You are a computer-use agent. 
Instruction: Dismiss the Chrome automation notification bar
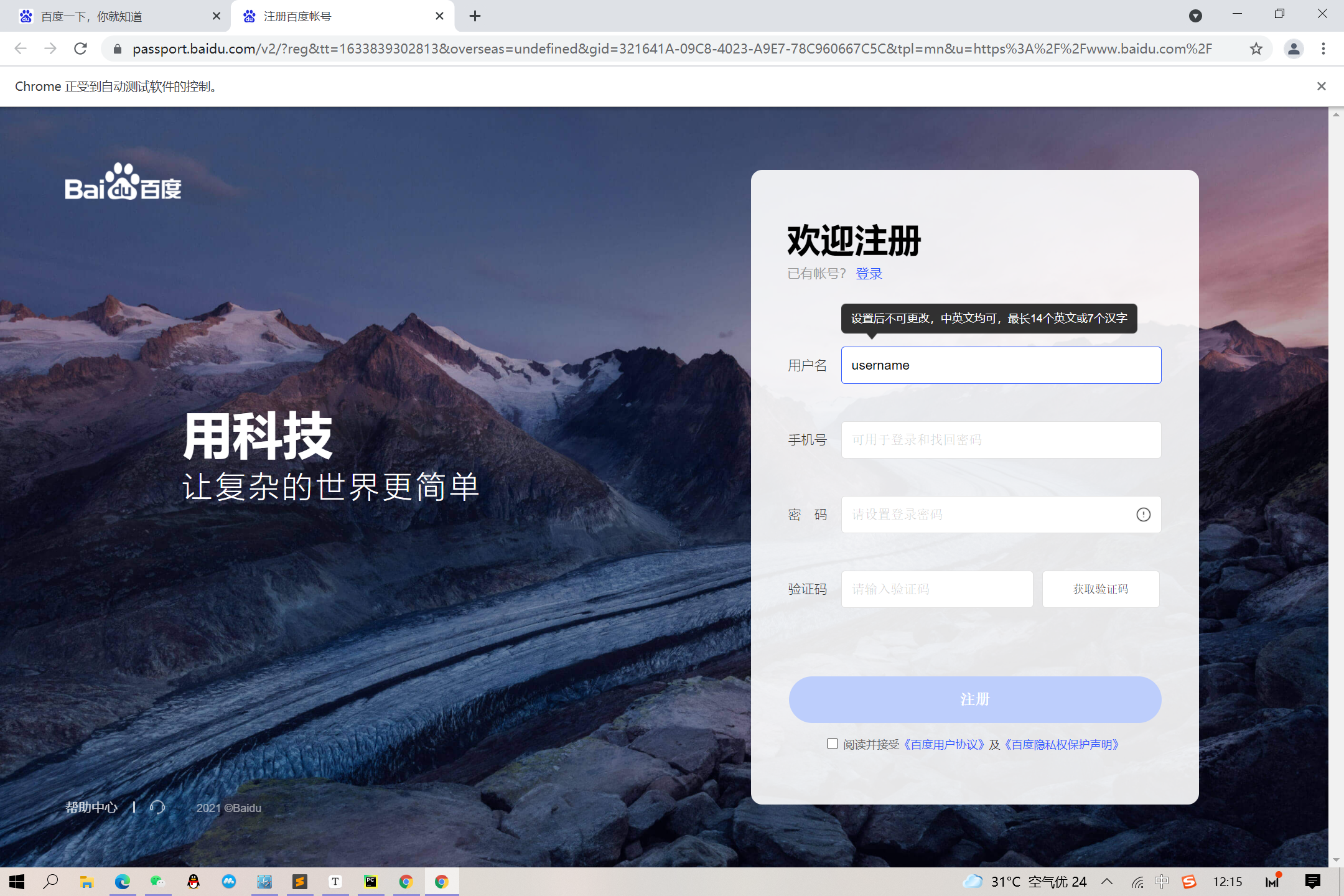click(x=1322, y=86)
